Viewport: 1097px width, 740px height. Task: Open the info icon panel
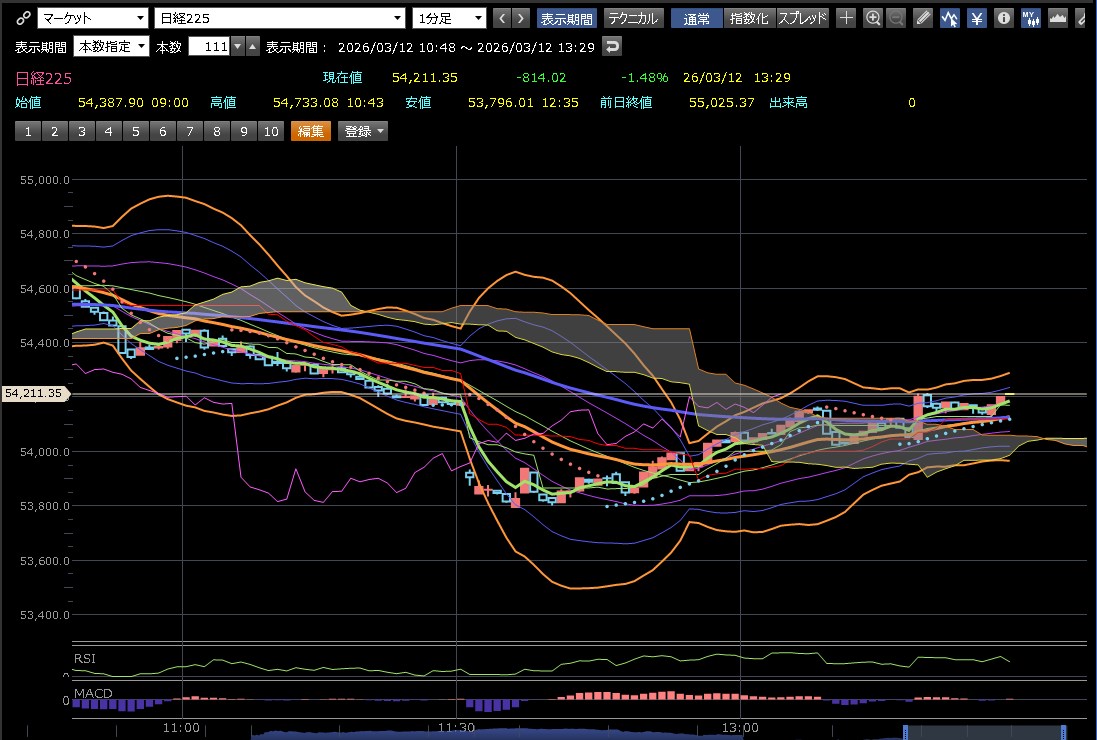click(x=1003, y=18)
